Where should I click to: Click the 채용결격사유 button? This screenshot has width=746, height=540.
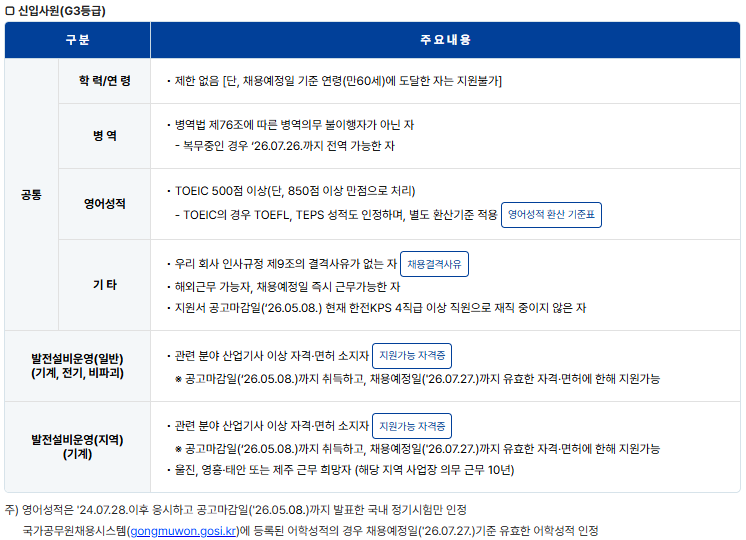(x=434, y=264)
